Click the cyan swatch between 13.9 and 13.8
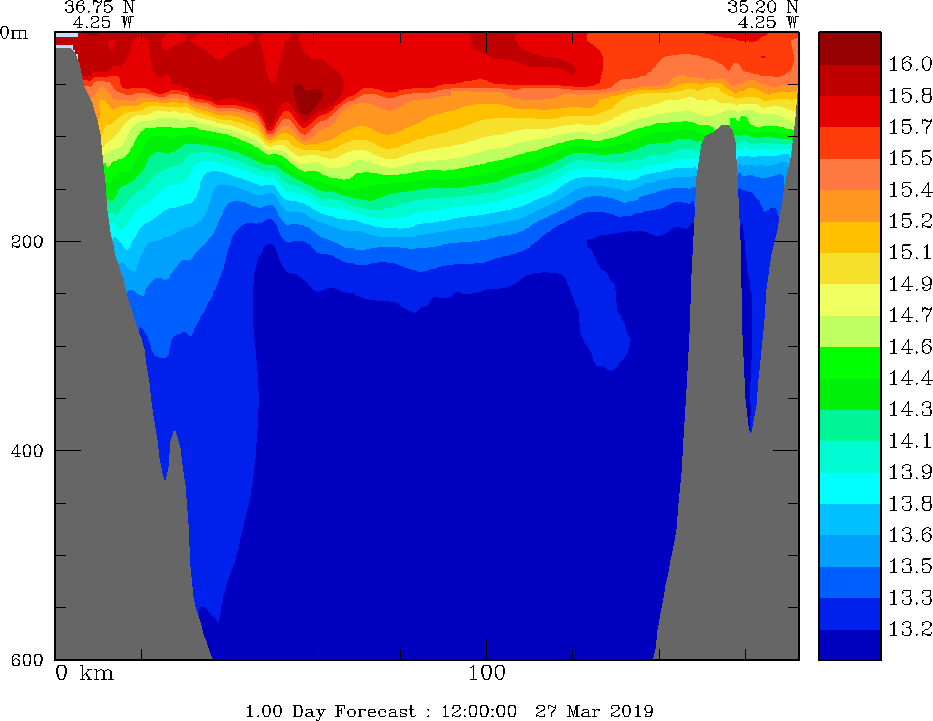933x721 pixels. [x=850, y=488]
